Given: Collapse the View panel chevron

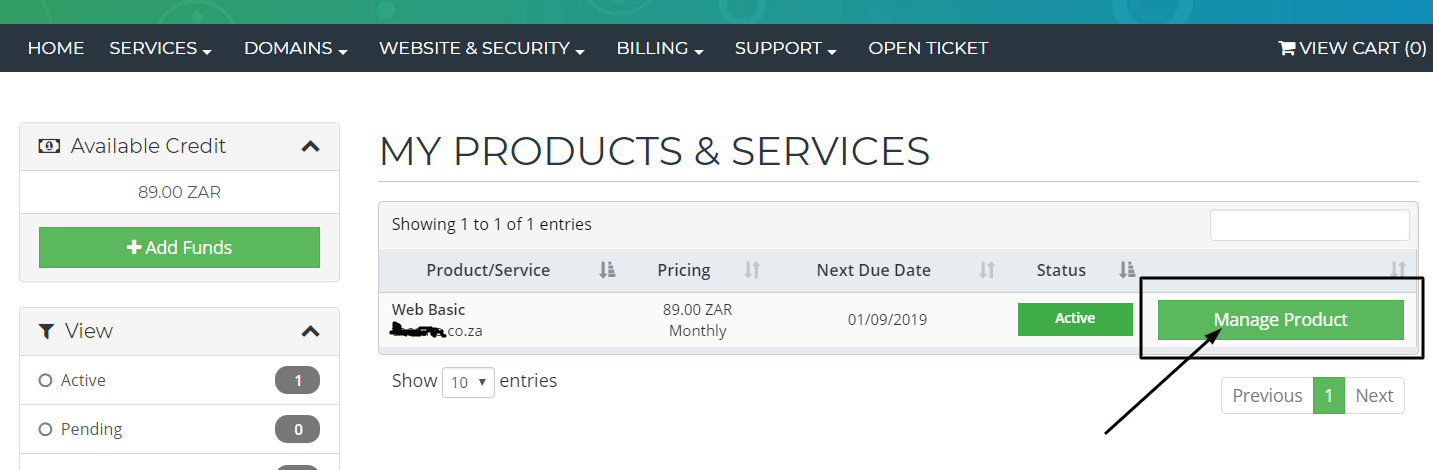Looking at the screenshot, I should point(311,331).
